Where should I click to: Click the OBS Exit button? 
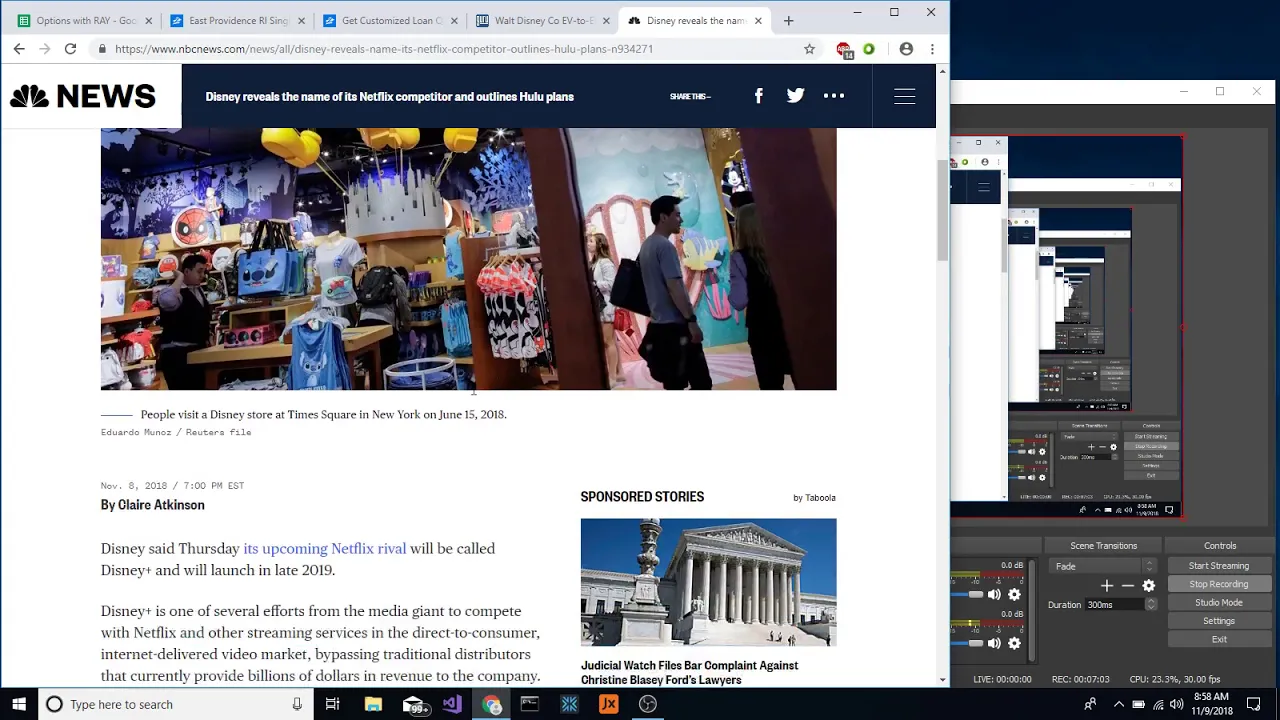pyautogui.click(x=1218, y=639)
